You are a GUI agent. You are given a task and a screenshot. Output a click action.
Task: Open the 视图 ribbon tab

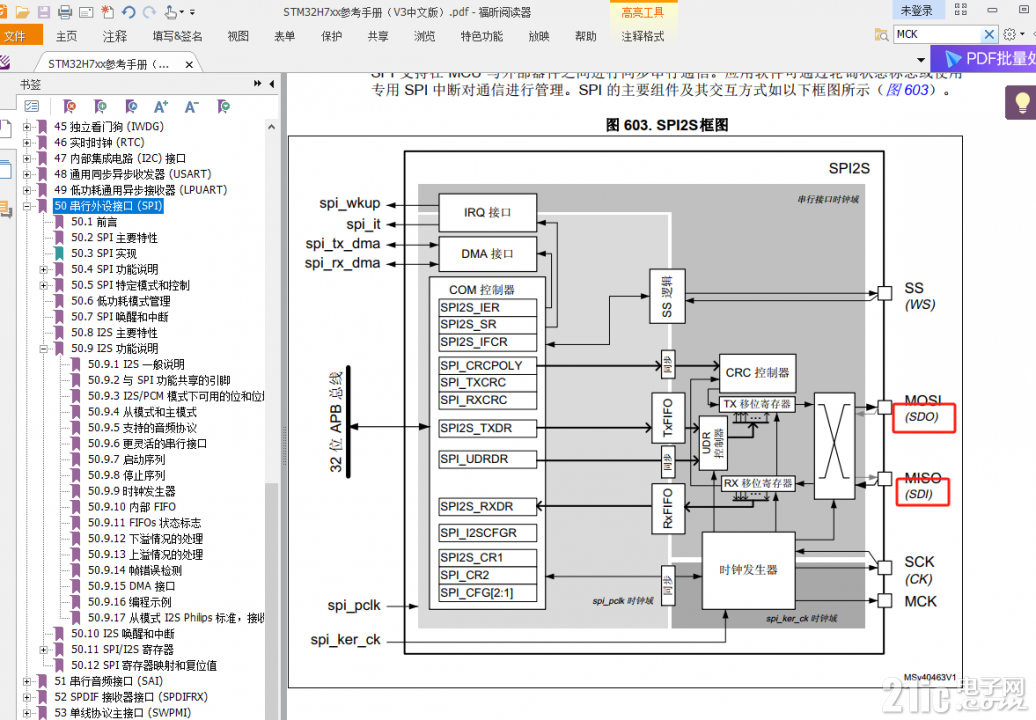coord(238,36)
